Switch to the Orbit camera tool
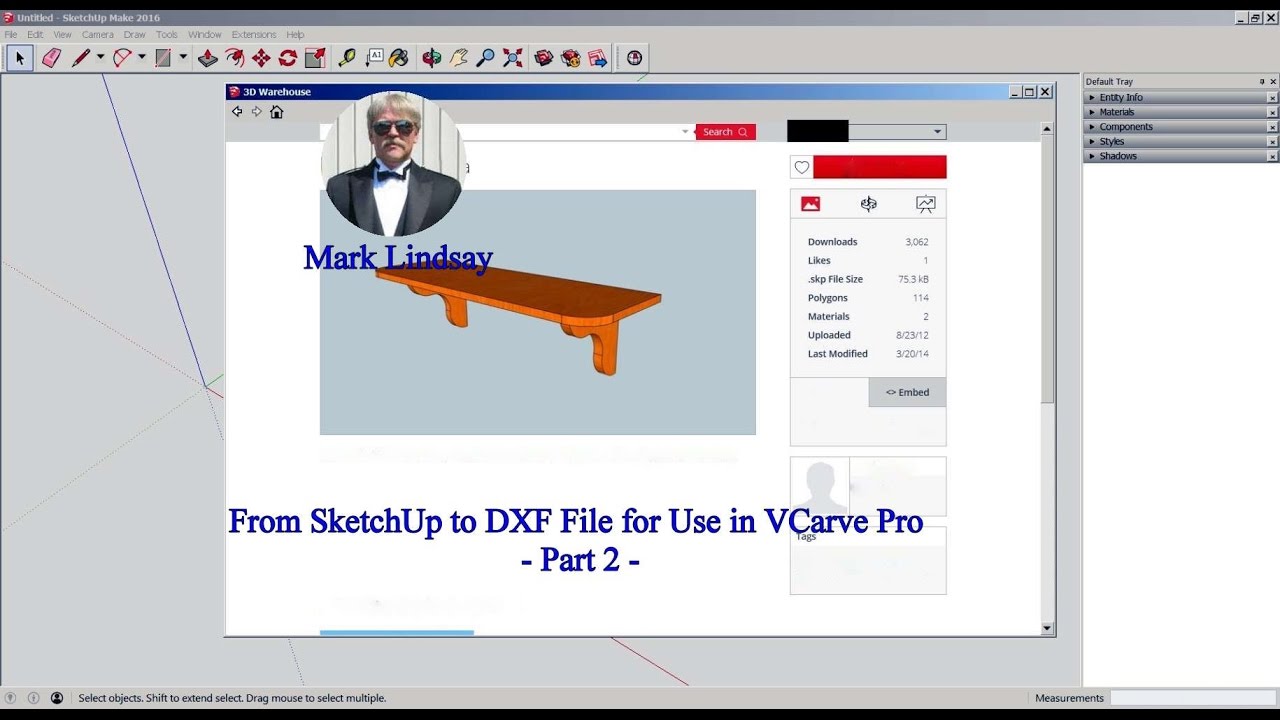 [x=432, y=58]
